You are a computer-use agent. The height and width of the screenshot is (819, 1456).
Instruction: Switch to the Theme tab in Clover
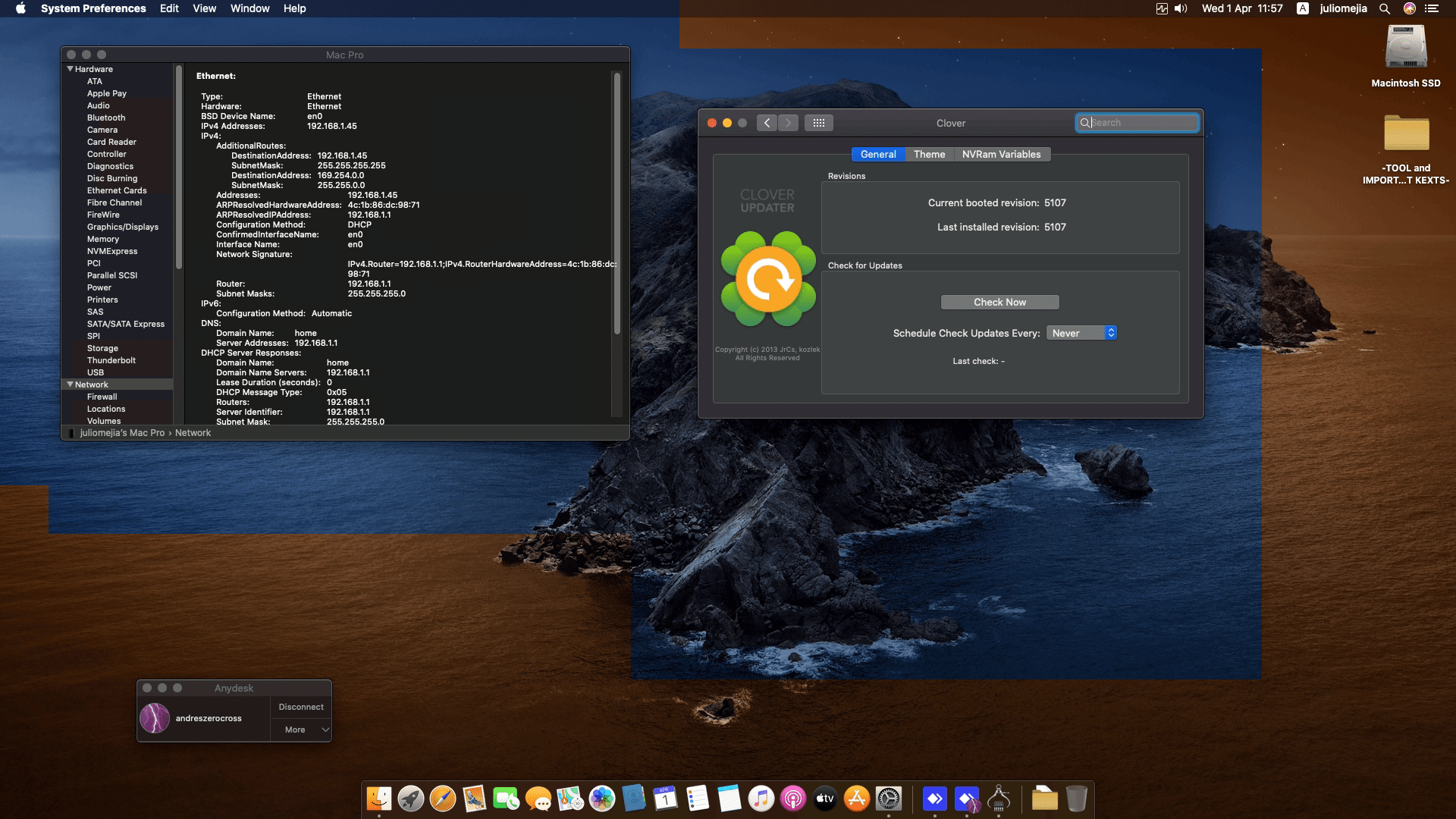pyautogui.click(x=929, y=154)
